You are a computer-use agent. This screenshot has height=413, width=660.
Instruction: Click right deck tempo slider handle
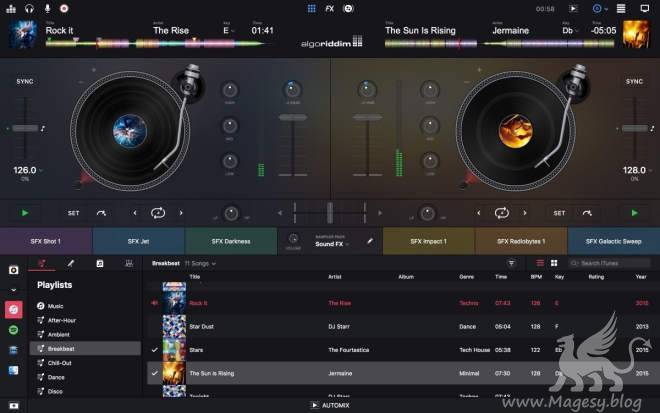[635, 128]
